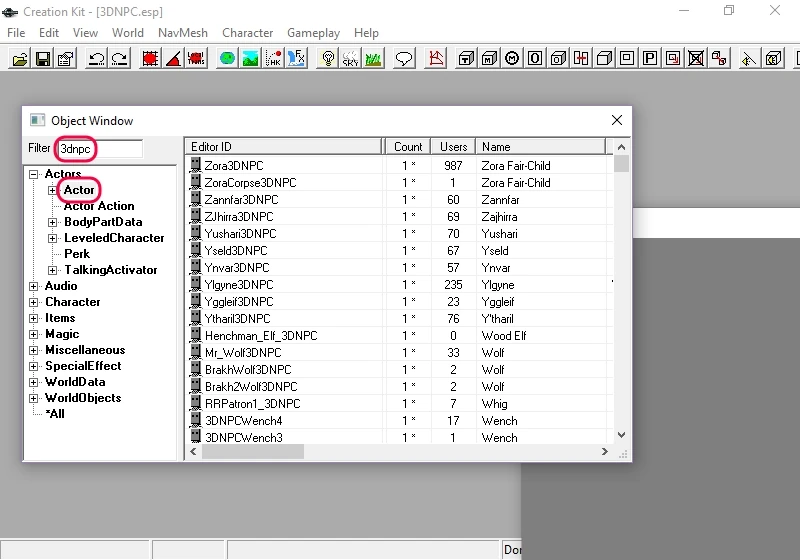Select the Ylgyne3DNPC row
The width and height of the screenshot is (800, 560).
tap(398, 285)
